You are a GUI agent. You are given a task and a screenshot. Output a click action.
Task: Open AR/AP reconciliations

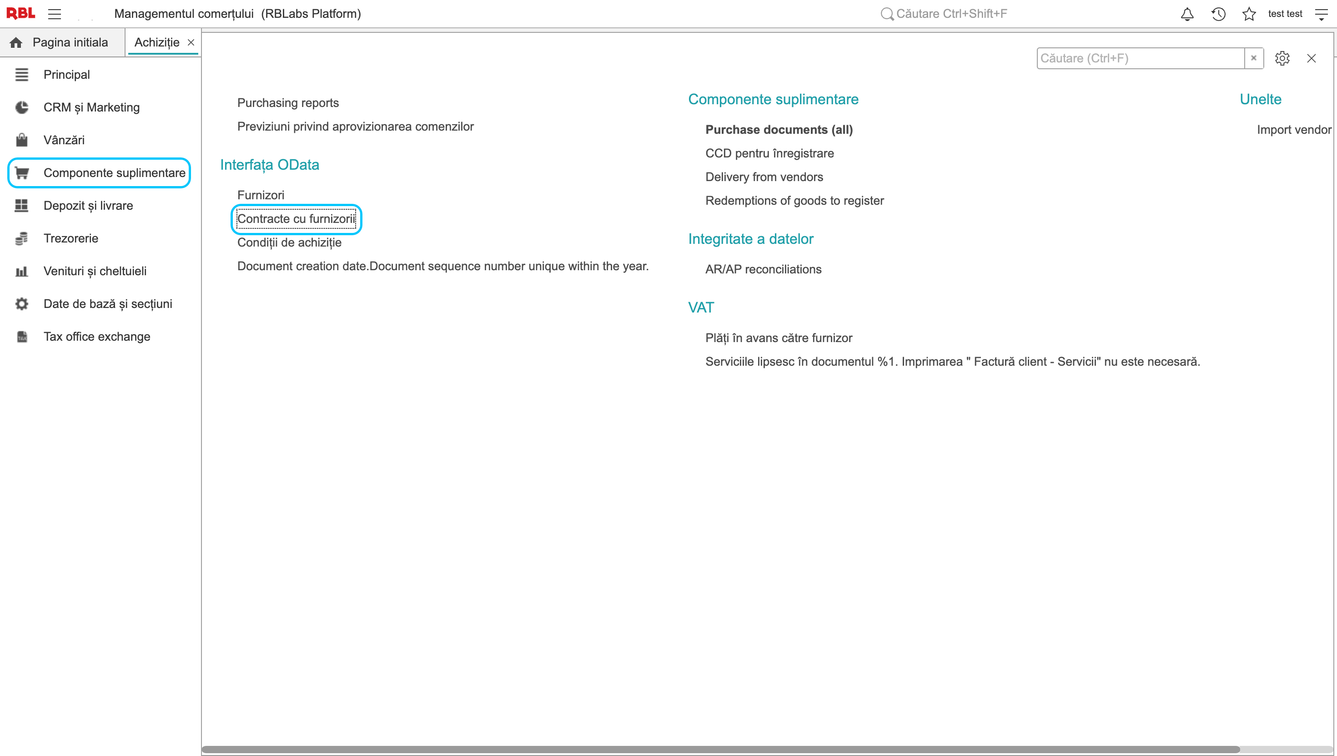click(763, 270)
